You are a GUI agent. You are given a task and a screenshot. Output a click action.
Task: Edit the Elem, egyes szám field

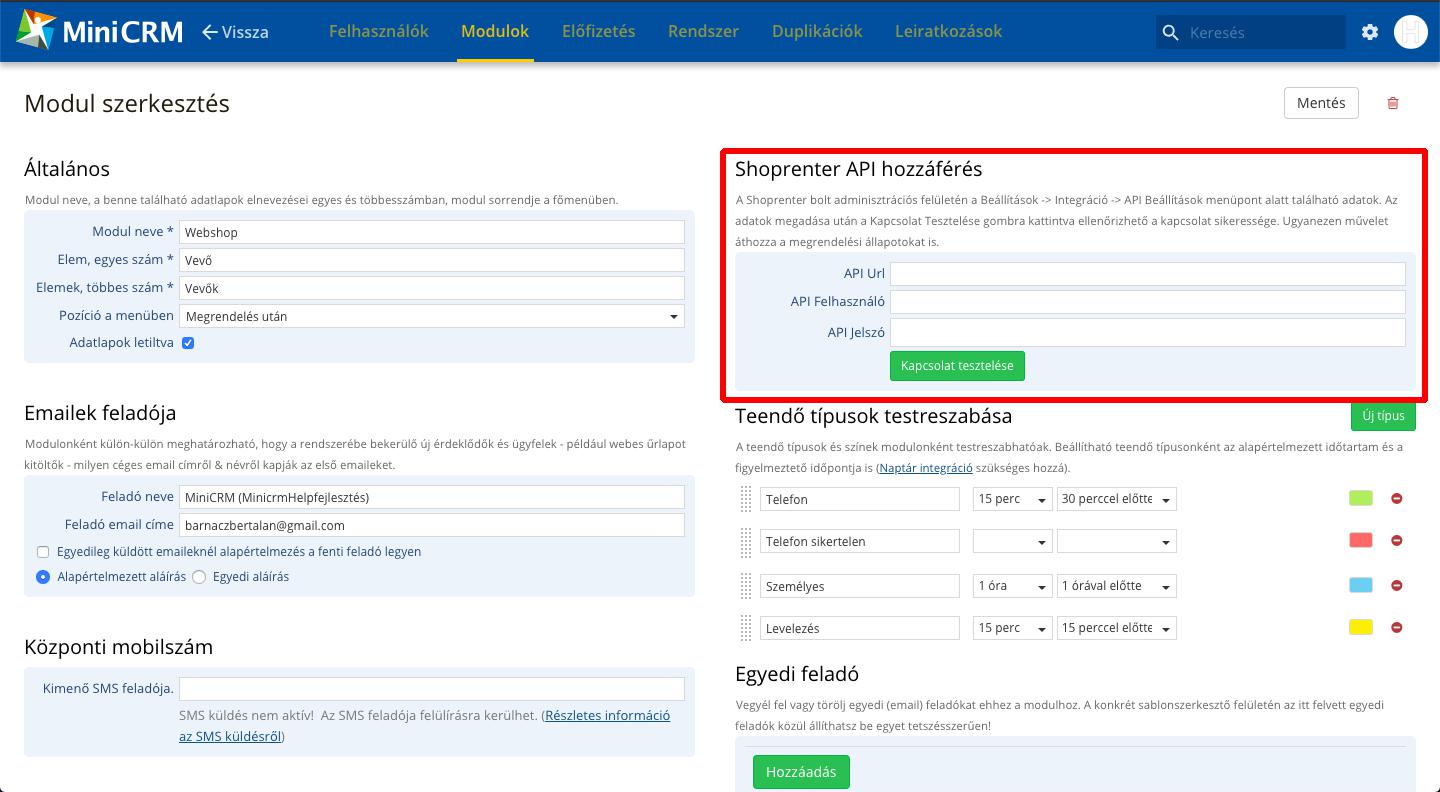click(x=432, y=260)
